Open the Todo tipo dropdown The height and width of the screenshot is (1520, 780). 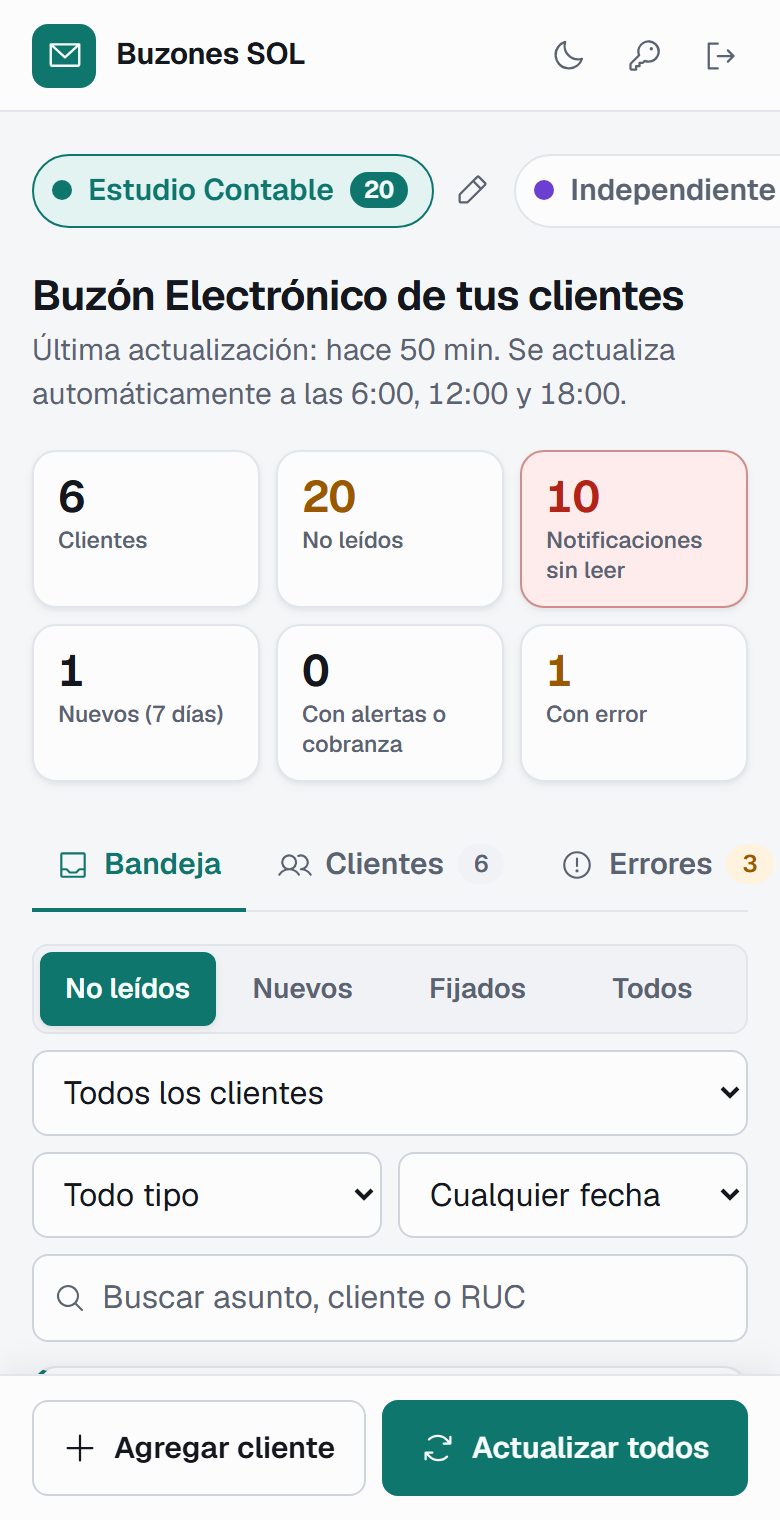tap(207, 1195)
